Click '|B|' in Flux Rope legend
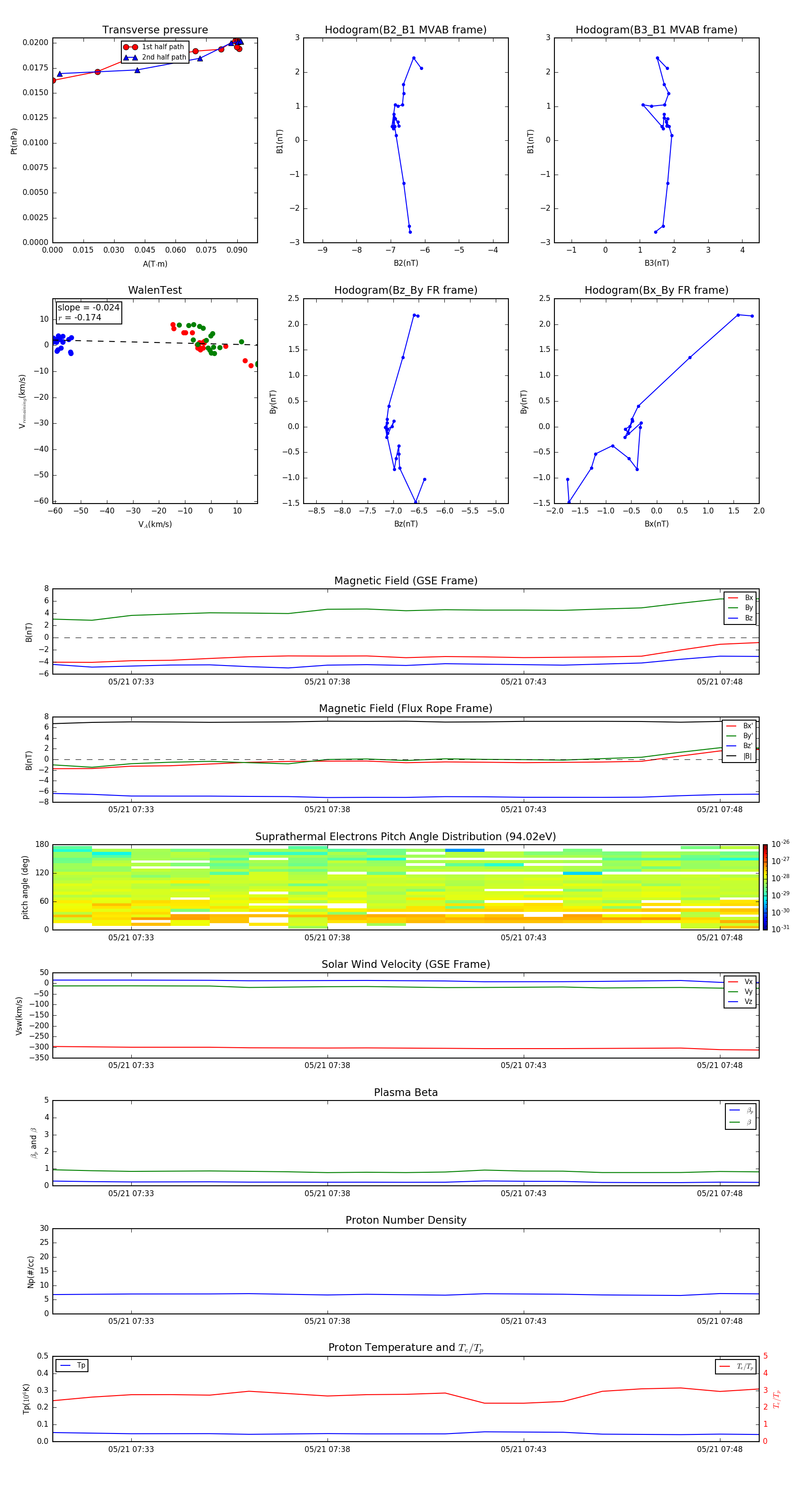 pyautogui.click(x=740, y=756)
